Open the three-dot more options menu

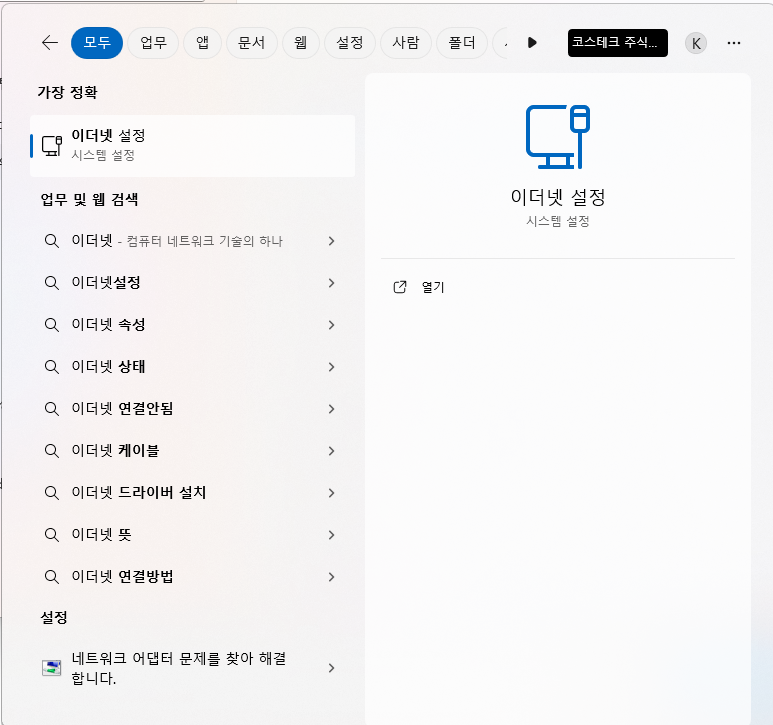pyautogui.click(x=734, y=43)
